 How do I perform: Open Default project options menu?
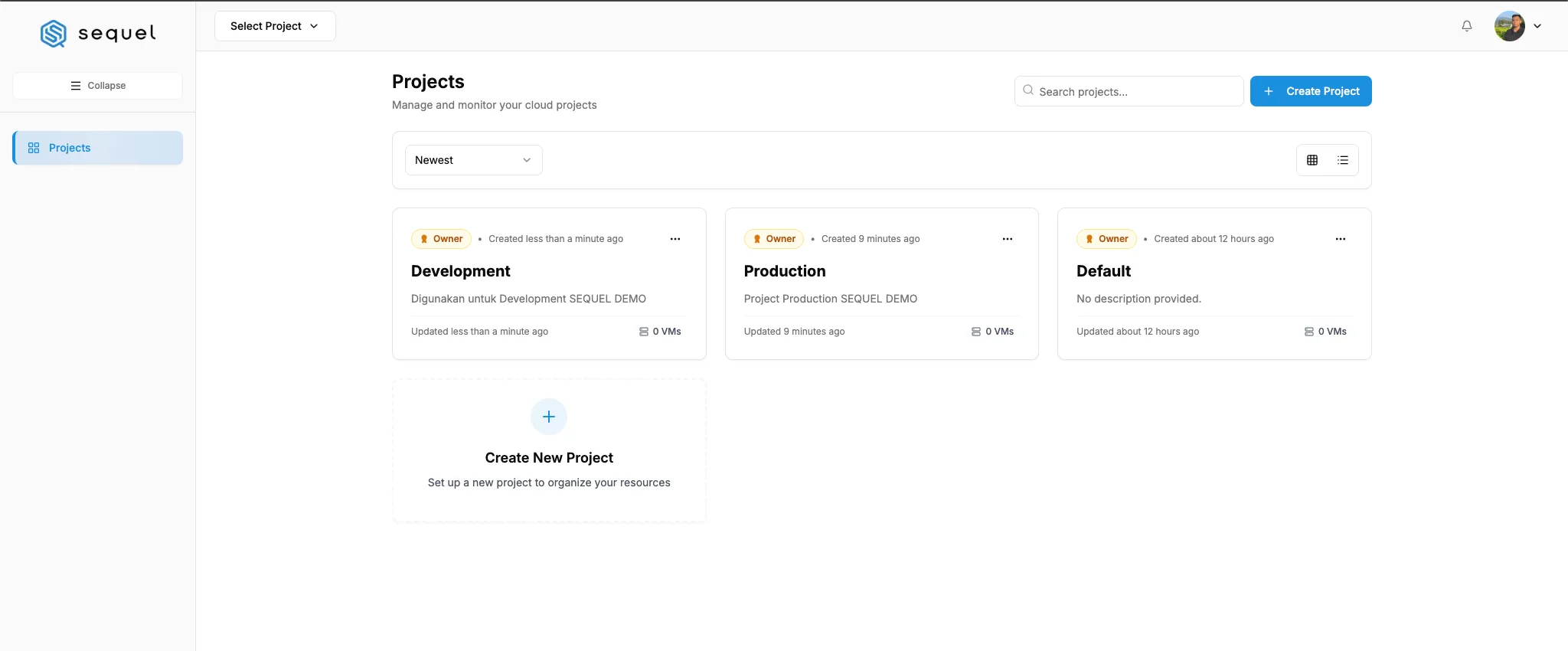[1341, 239]
